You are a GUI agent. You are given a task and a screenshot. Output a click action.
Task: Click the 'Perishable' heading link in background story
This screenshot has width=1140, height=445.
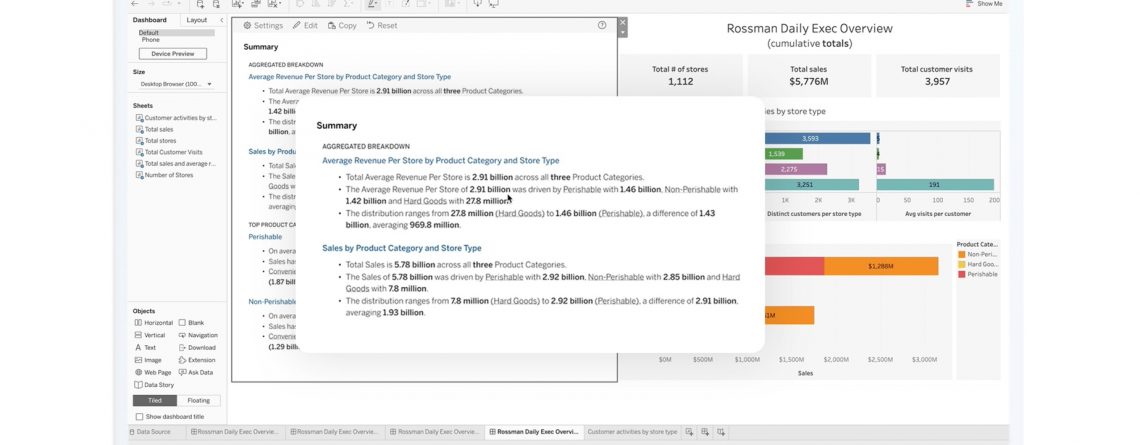[265, 237]
